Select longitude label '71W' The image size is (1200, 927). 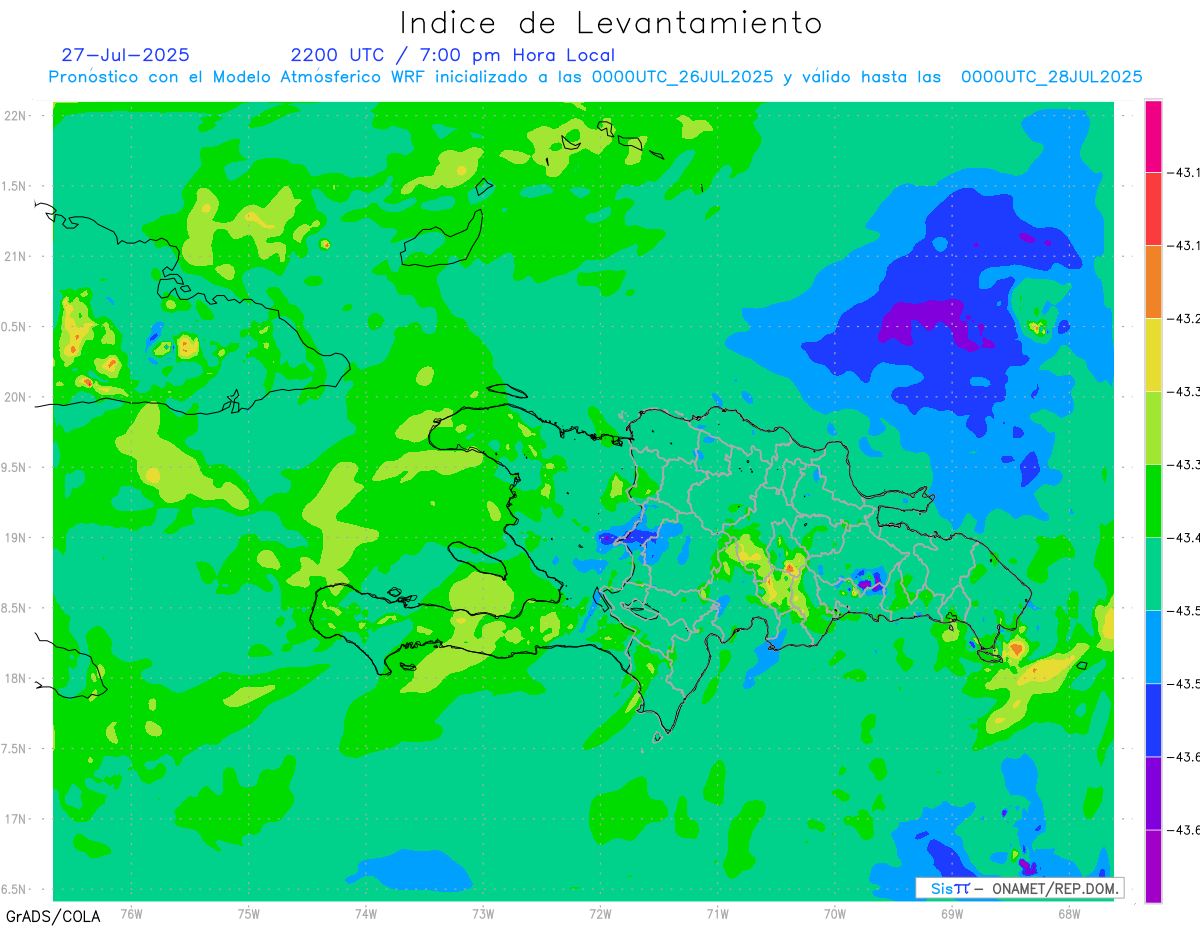coord(717,913)
